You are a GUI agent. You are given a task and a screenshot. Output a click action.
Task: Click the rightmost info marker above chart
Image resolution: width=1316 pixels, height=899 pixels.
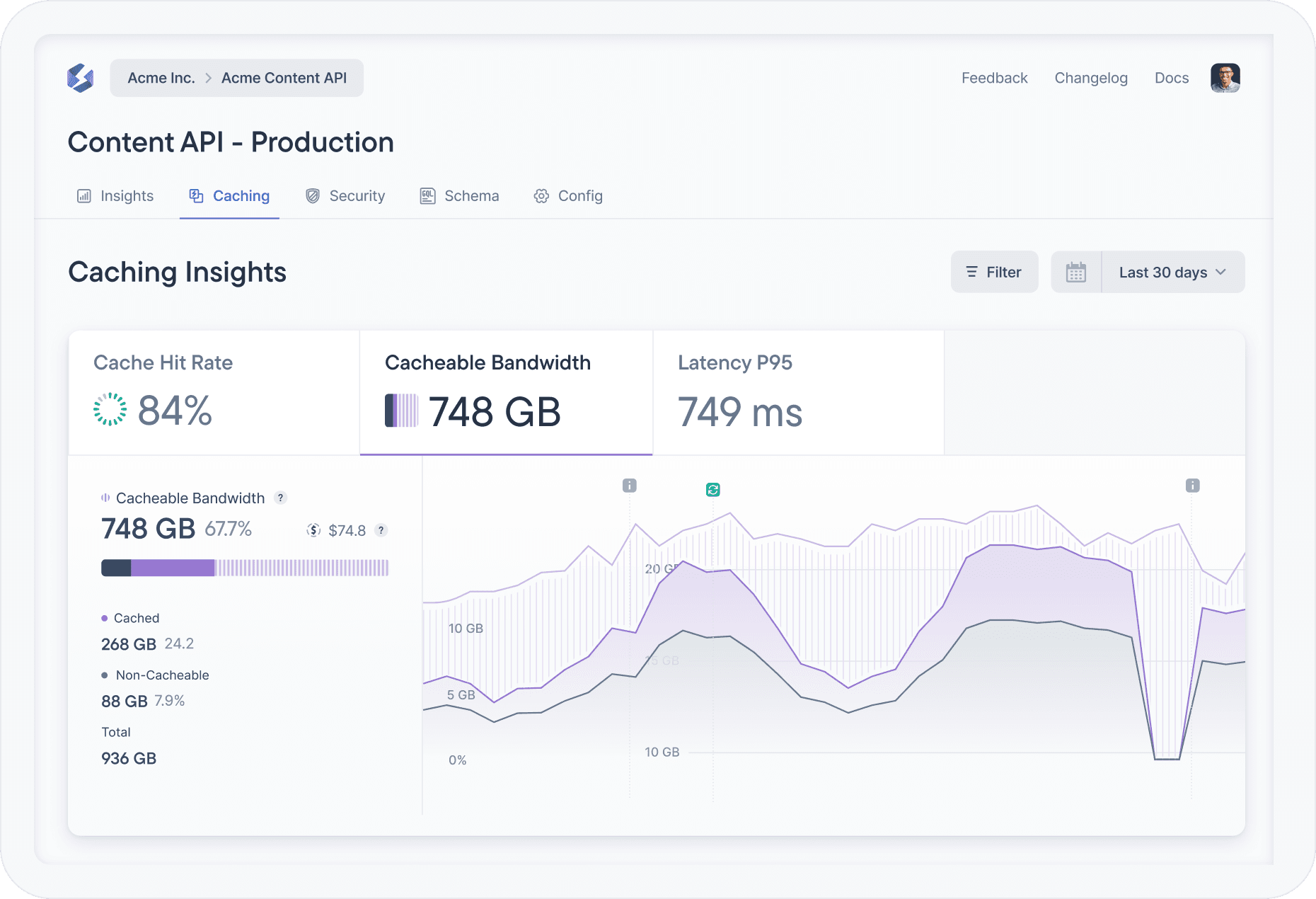pos(1192,486)
